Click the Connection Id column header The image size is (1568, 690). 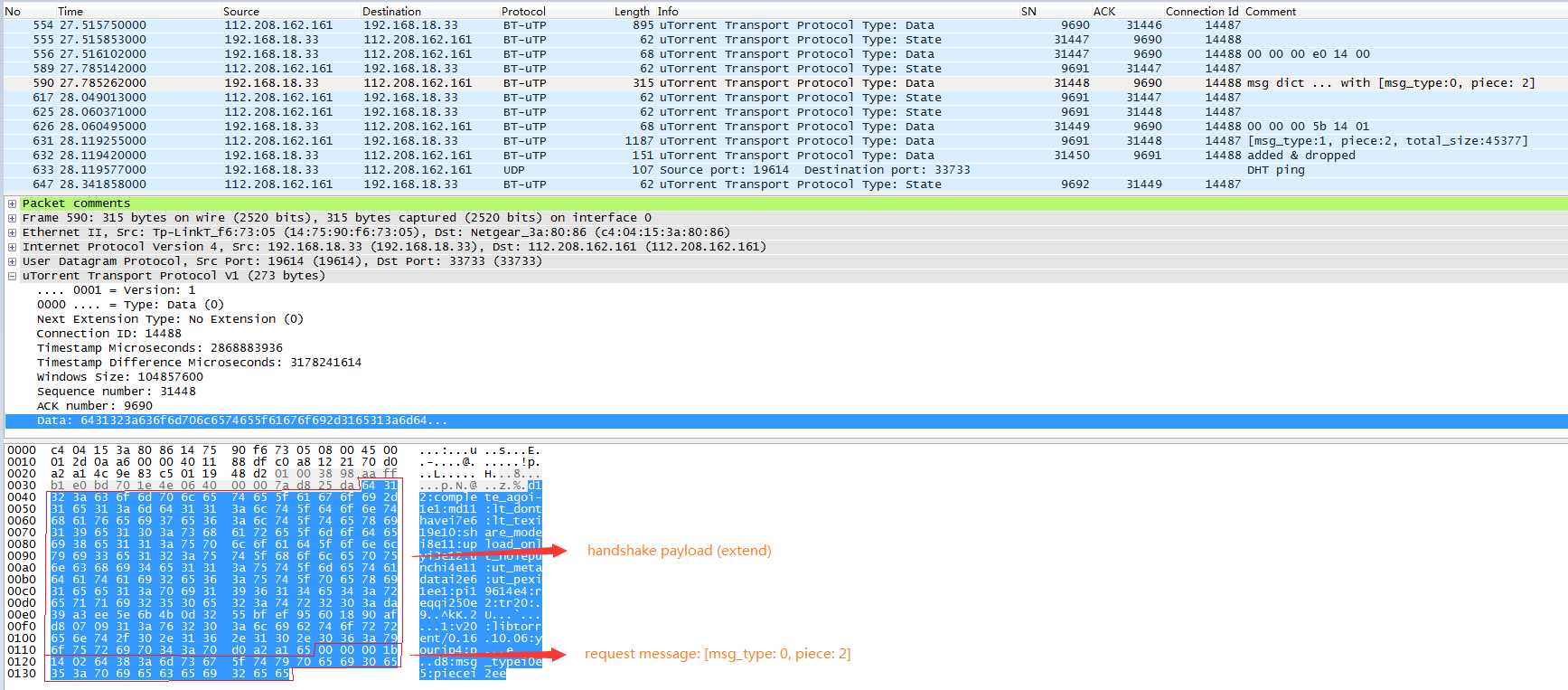click(1202, 12)
